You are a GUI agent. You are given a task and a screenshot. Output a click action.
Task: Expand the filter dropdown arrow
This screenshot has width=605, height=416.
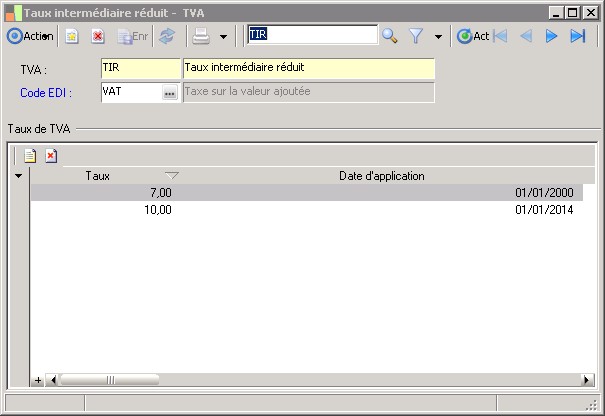point(438,37)
